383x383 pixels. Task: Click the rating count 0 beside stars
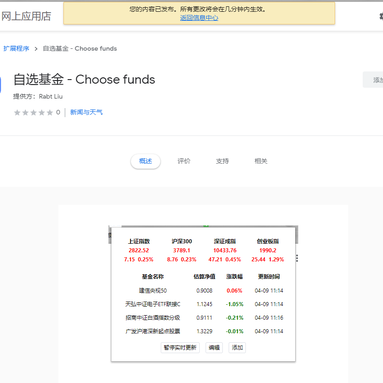coord(58,112)
